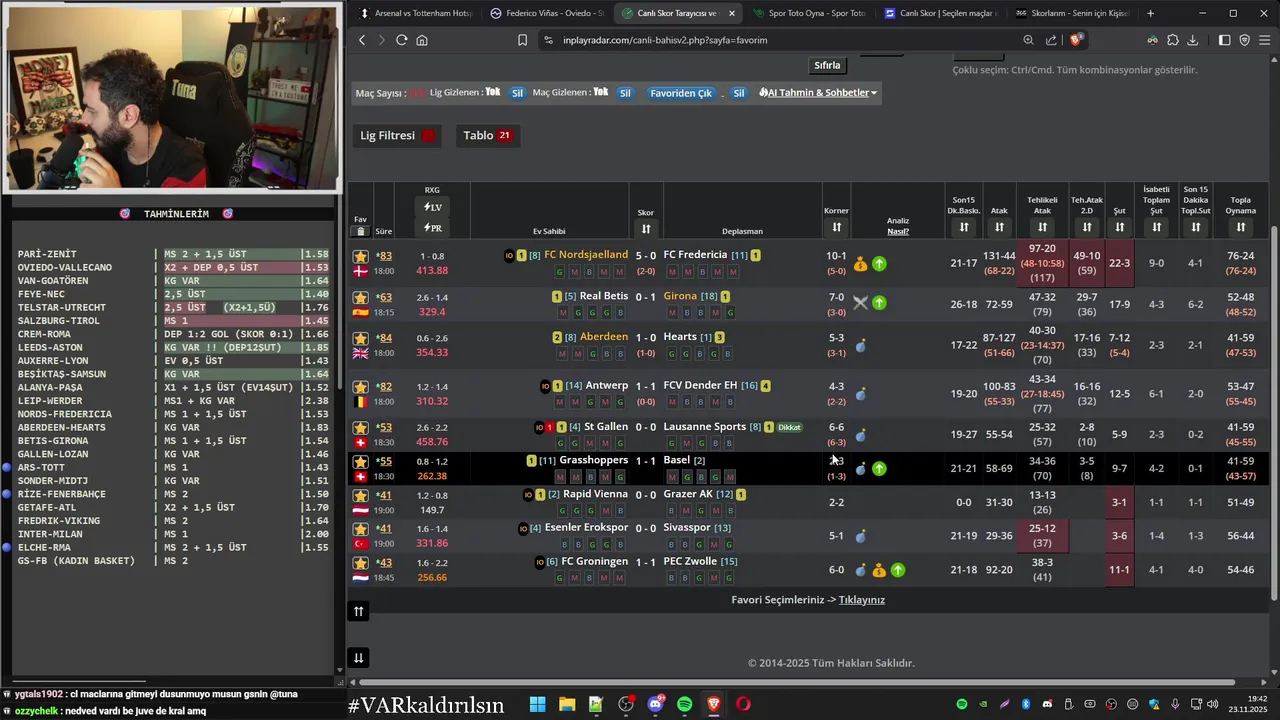
Task: Toggle the favorite star for Esenler Erokspor row
Action: [361, 529]
